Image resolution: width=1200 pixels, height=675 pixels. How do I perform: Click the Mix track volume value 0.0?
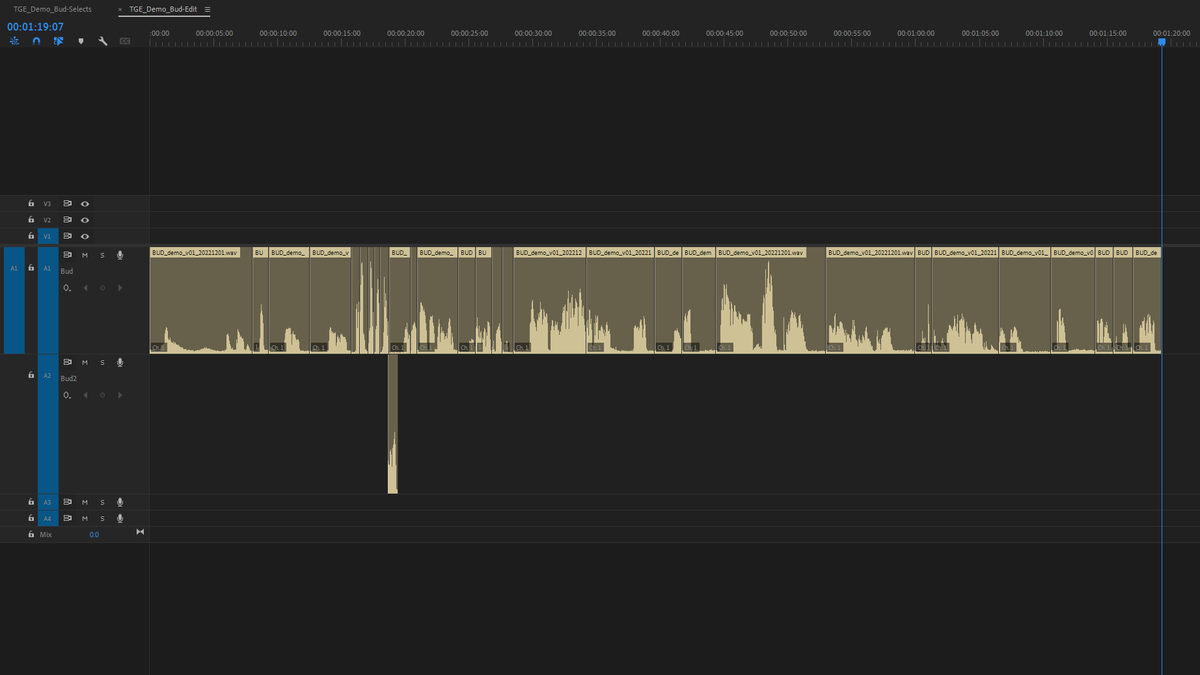[94, 535]
